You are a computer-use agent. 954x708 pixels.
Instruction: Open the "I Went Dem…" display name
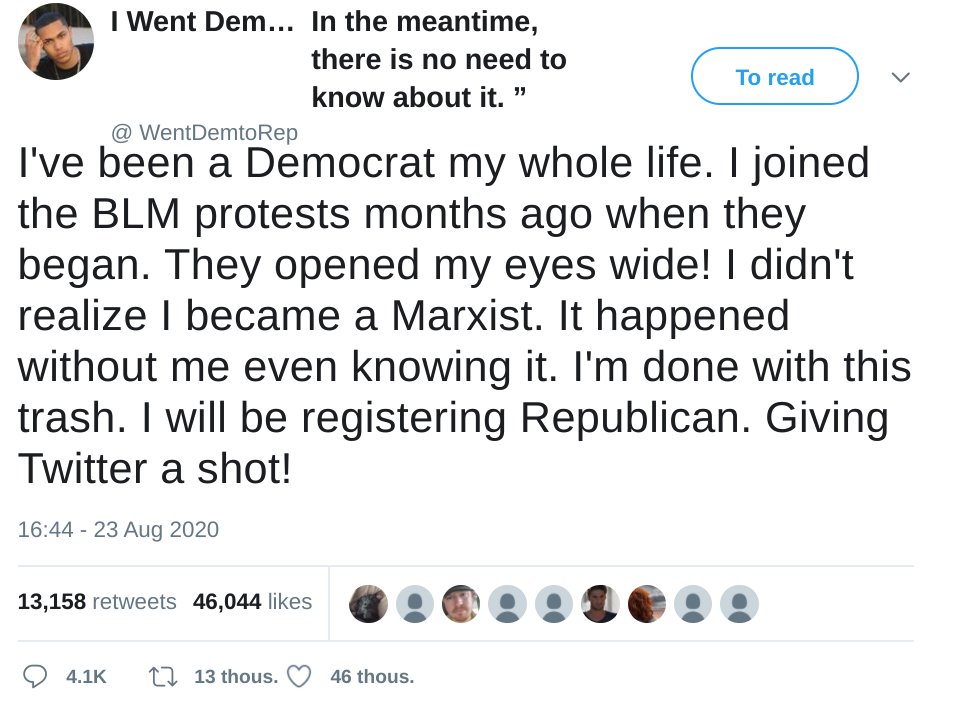click(x=203, y=23)
